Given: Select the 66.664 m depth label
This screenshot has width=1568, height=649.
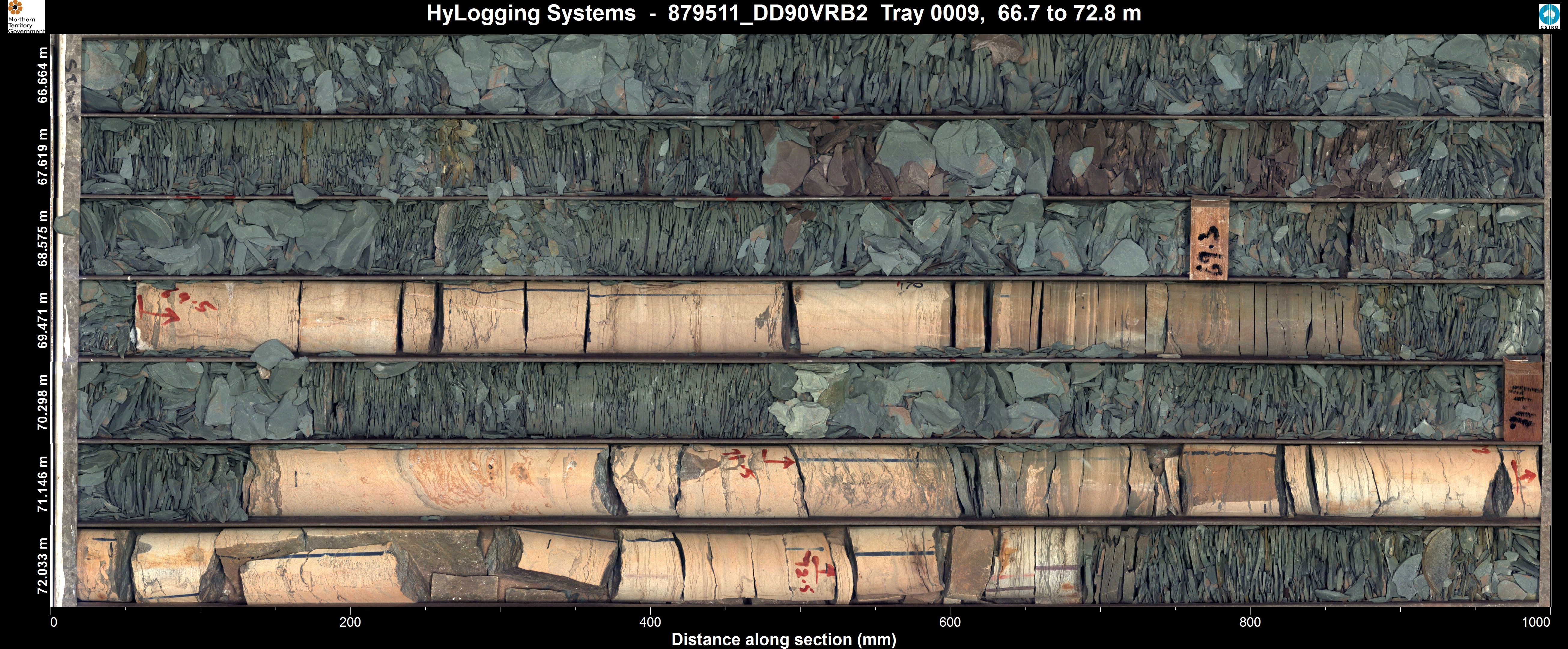Looking at the screenshot, I should click(43, 75).
